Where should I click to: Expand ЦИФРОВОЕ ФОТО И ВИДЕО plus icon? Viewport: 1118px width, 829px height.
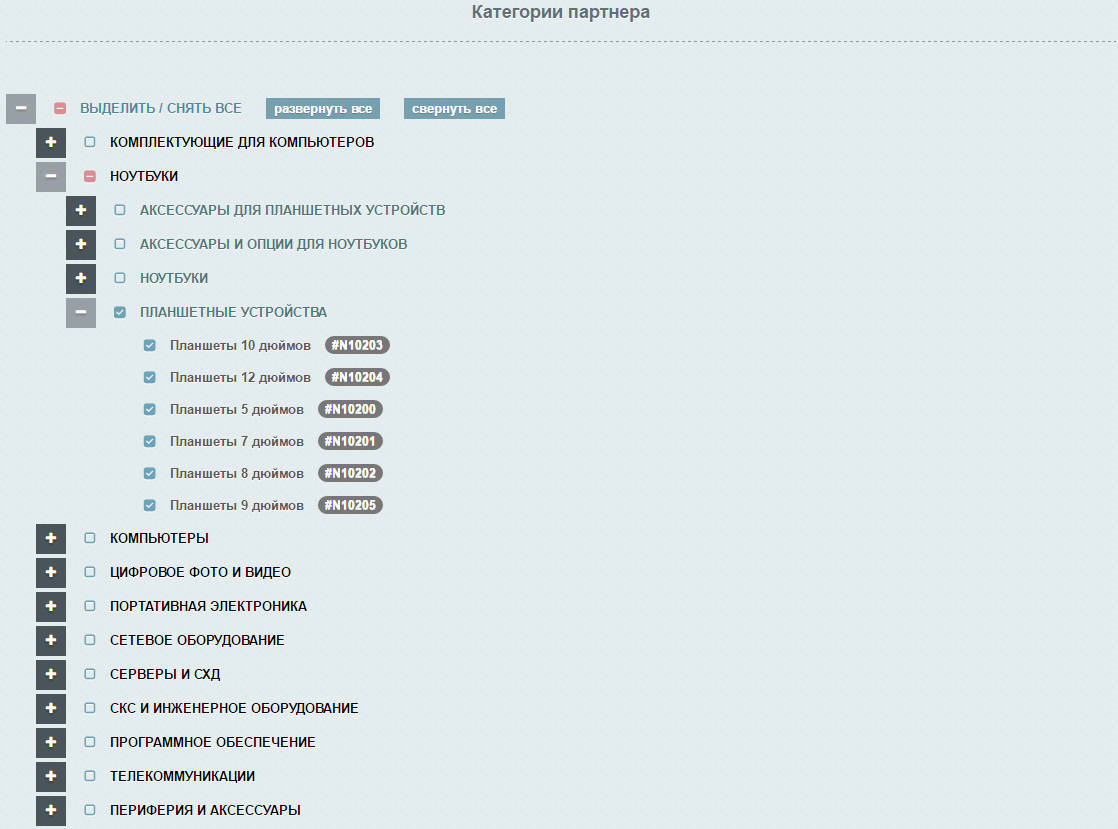[51, 572]
